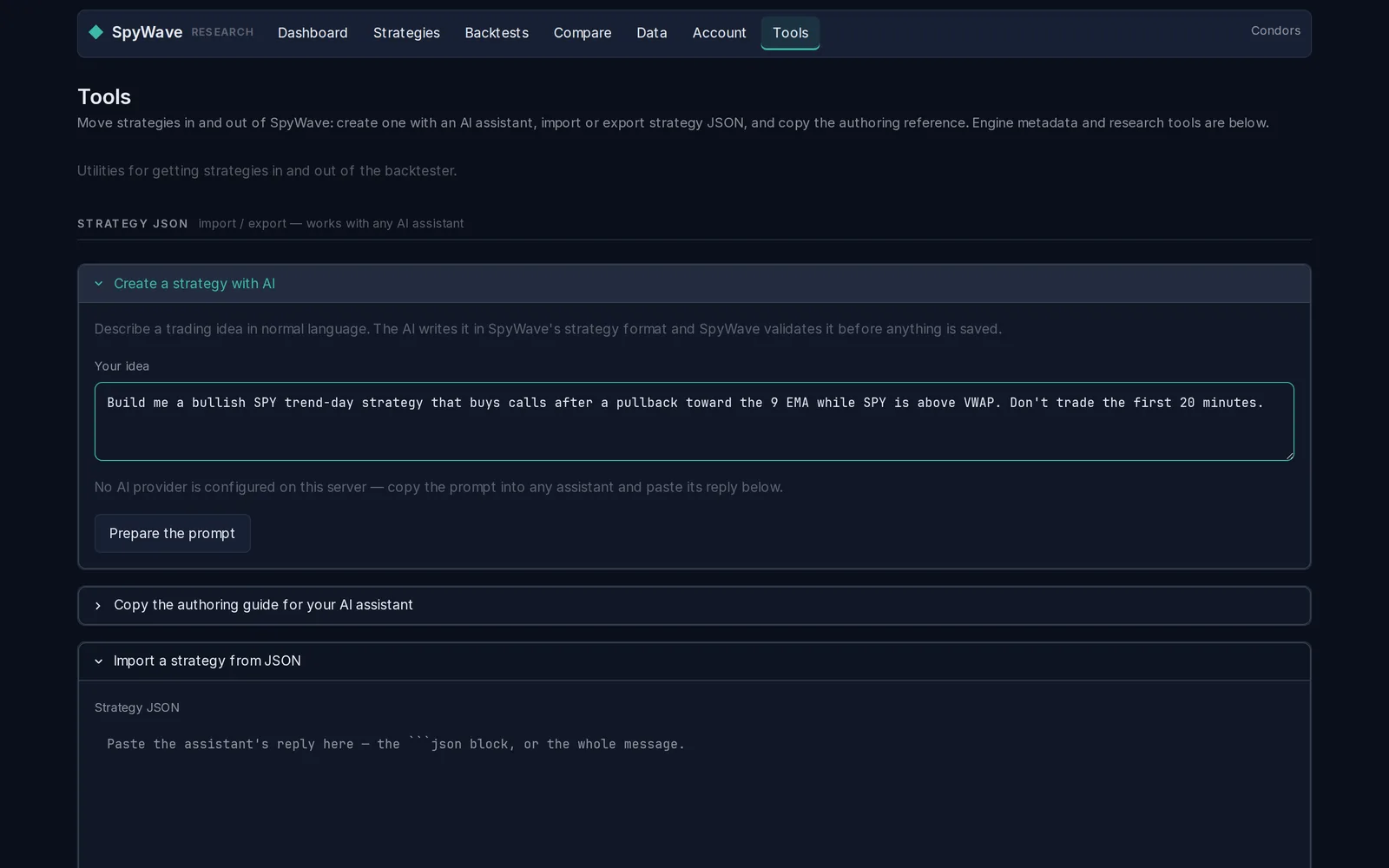This screenshot has height=868, width=1389.
Task: Collapse the Import a strategy from JSON section
Action: point(694,661)
